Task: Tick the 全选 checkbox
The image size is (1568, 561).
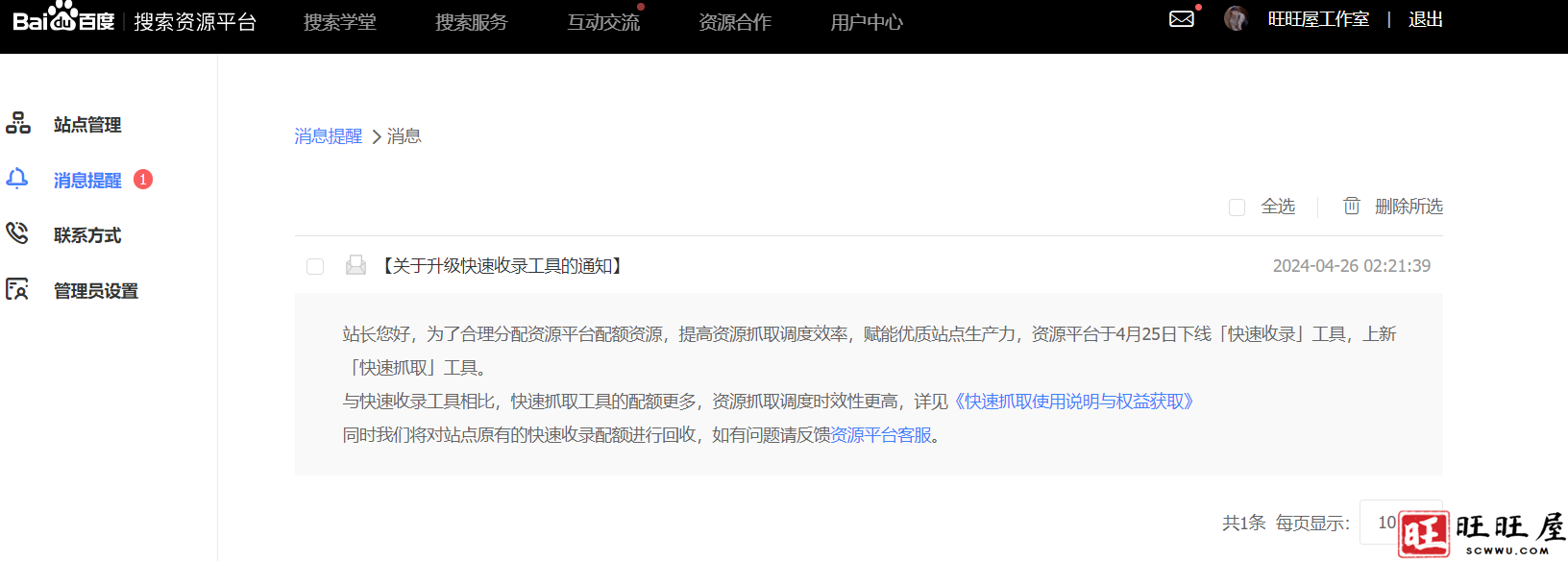Action: click(1237, 207)
